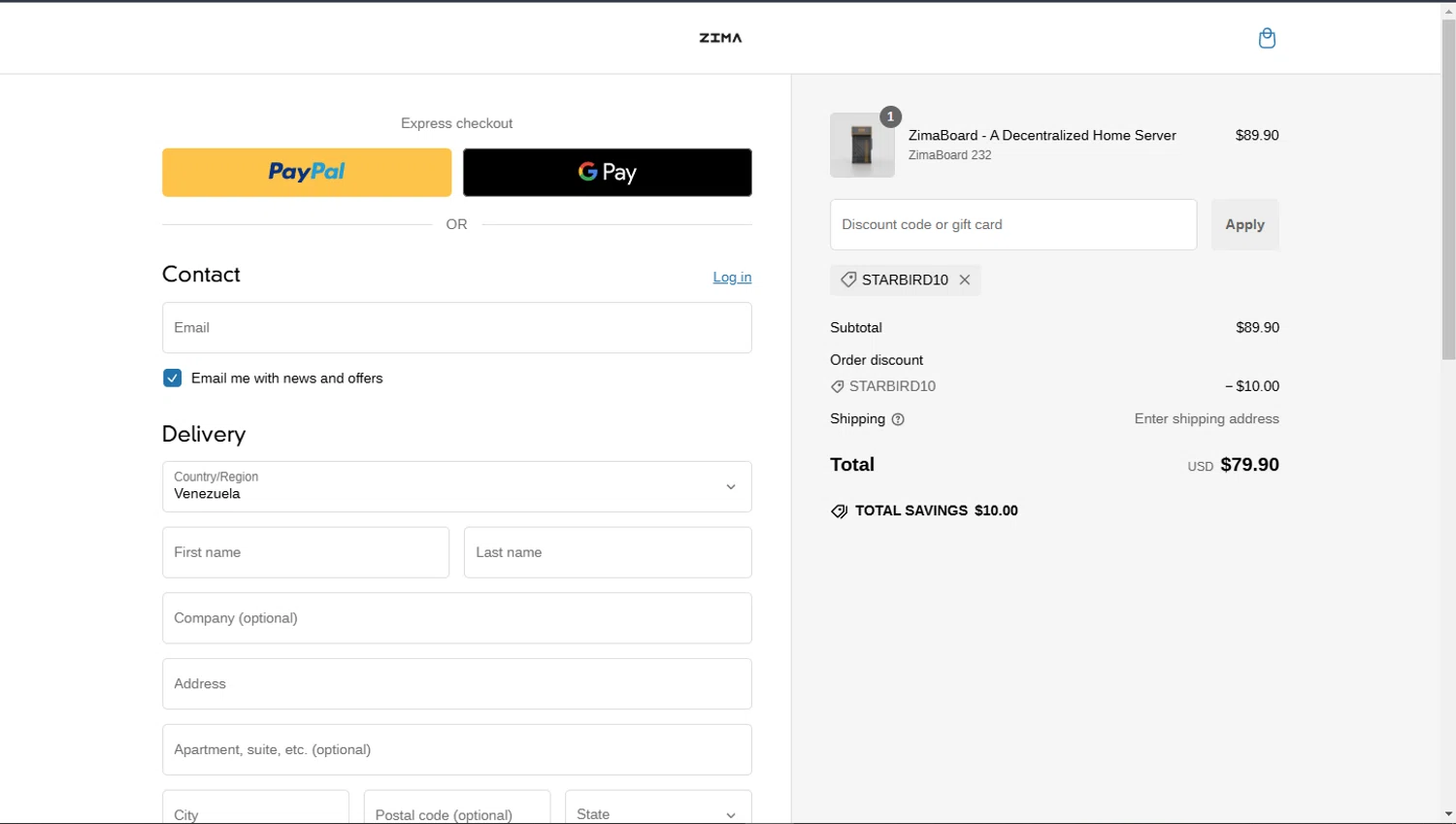Click the 'Enter shipping address' text
The image size is (1456, 824).
1207,419
